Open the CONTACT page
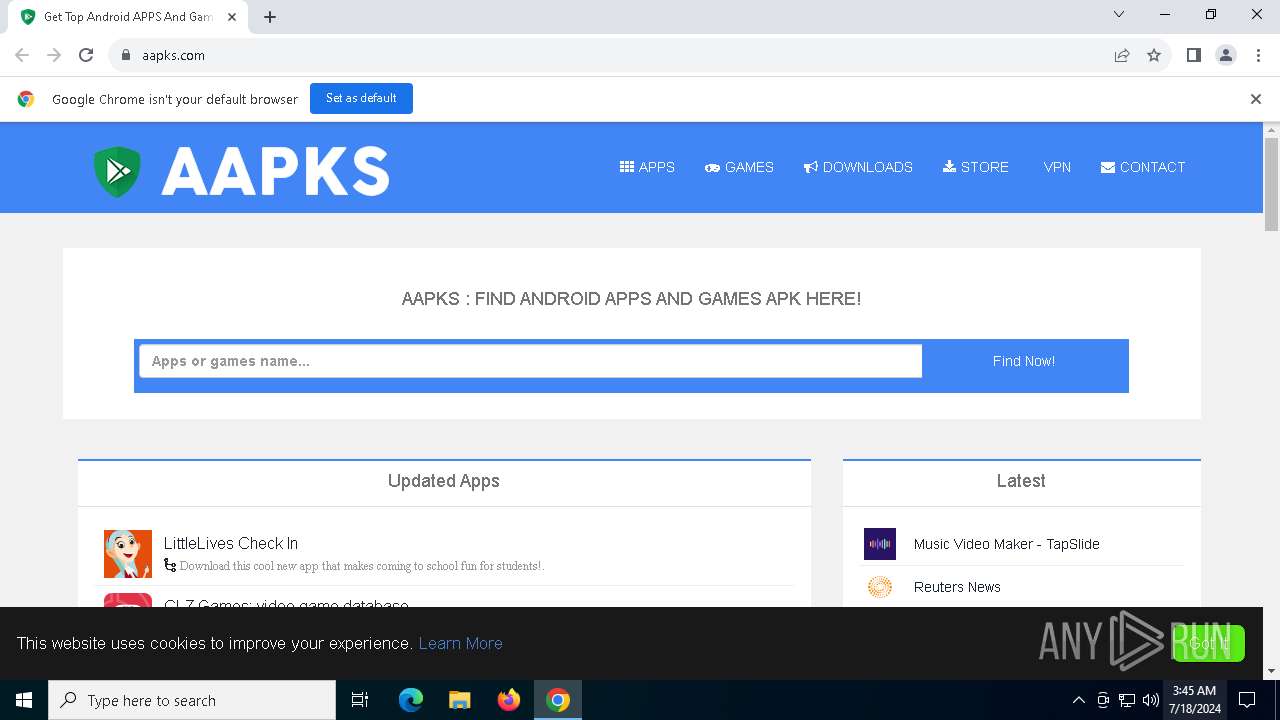This screenshot has width=1280, height=720. point(1143,167)
